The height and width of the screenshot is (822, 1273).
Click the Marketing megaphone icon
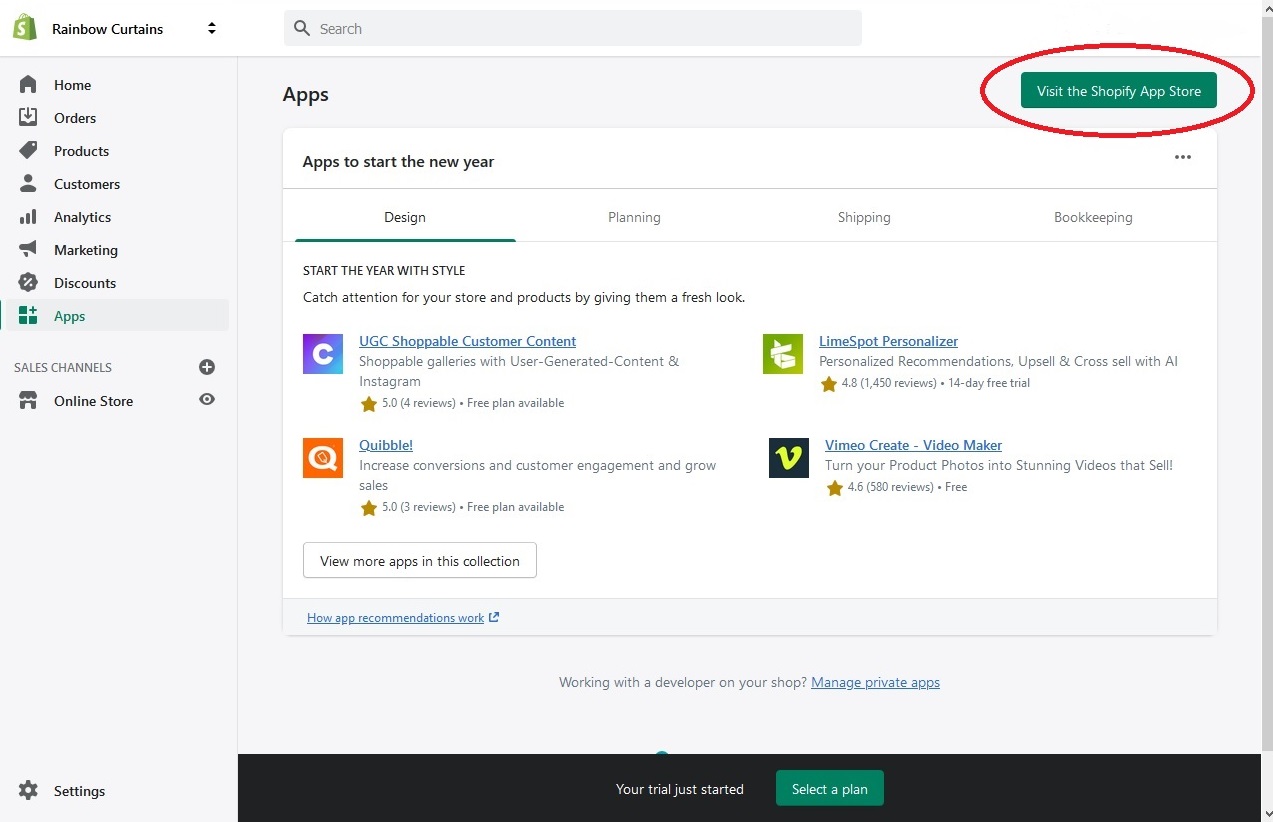click(28, 250)
